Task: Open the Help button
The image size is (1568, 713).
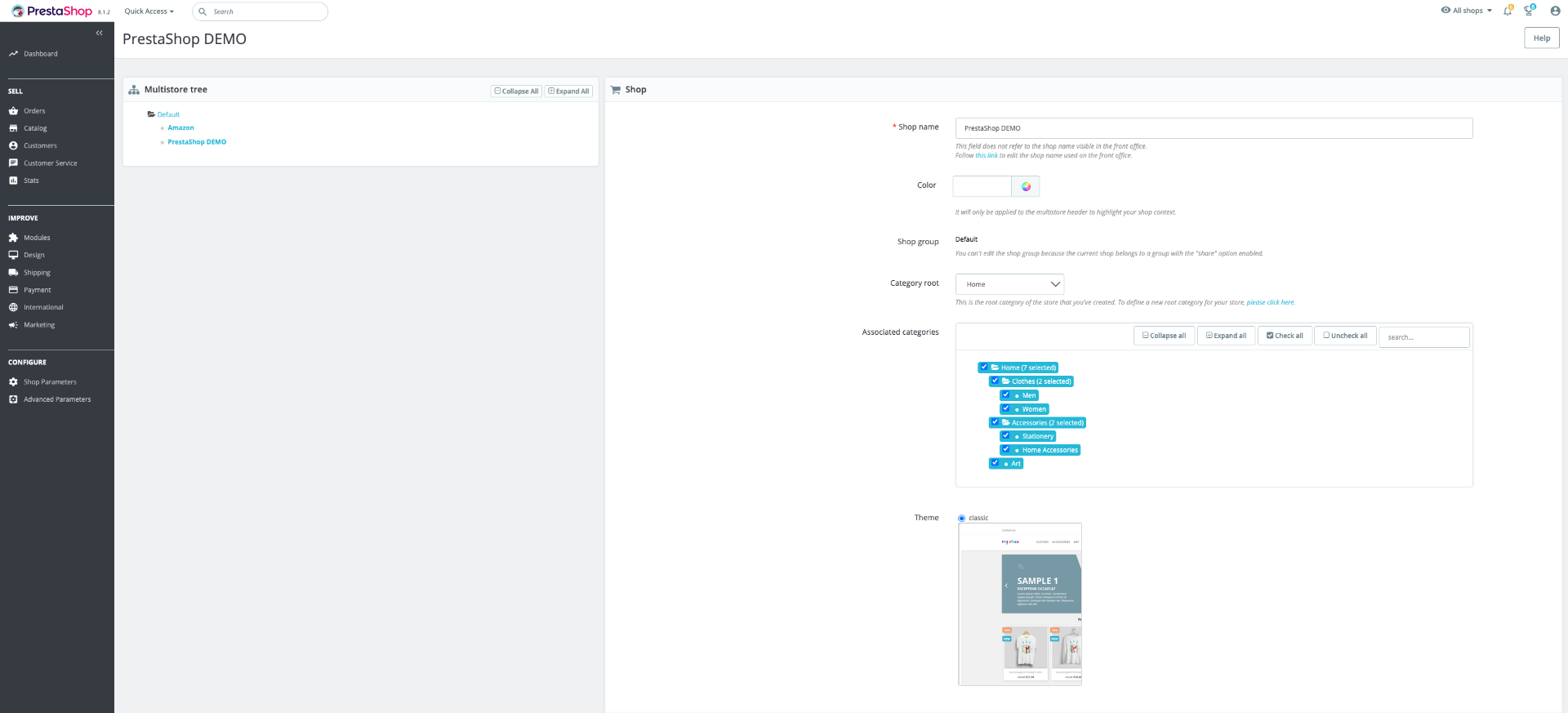Action: [x=1542, y=38]
